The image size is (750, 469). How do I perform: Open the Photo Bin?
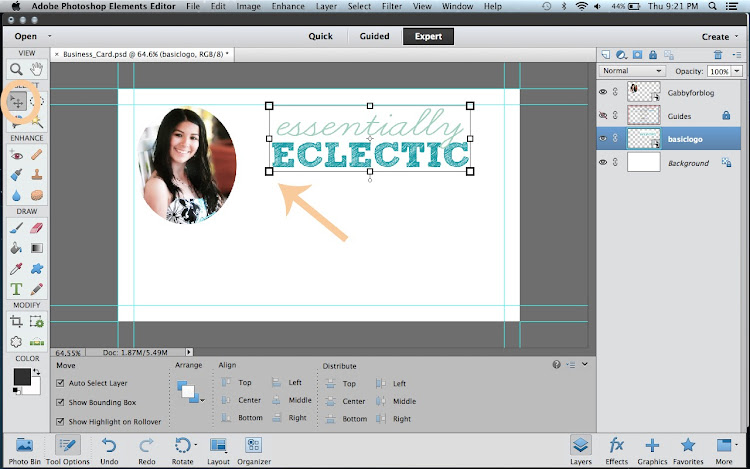[x=24, y=448]
